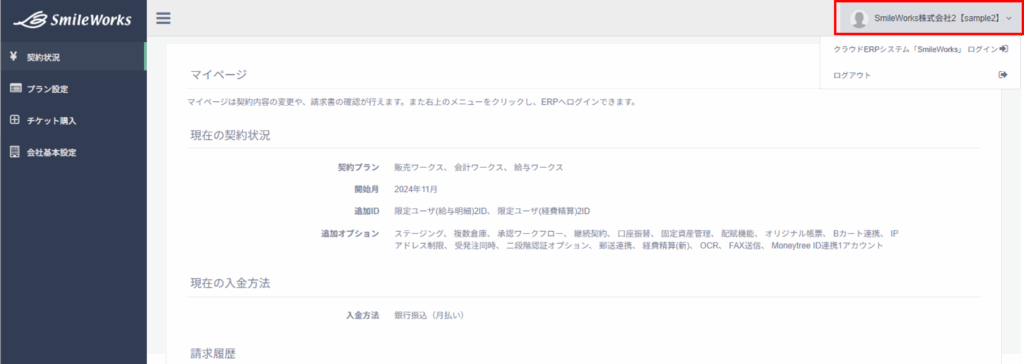The height and width of the screenshot is (364, 1024).
Task: Open the 契約状況 sidebar menu
Action: [73, 57]
